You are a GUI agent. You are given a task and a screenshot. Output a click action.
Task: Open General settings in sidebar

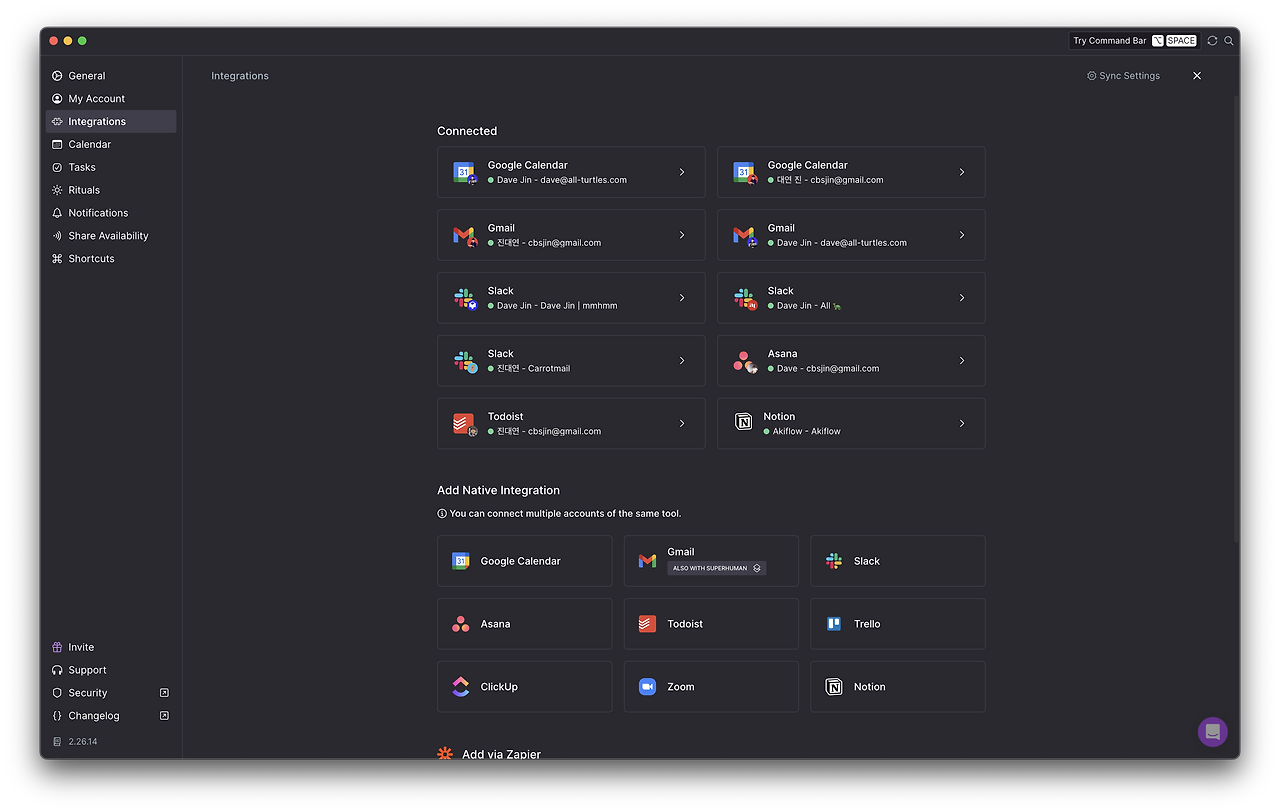[111, 76]
